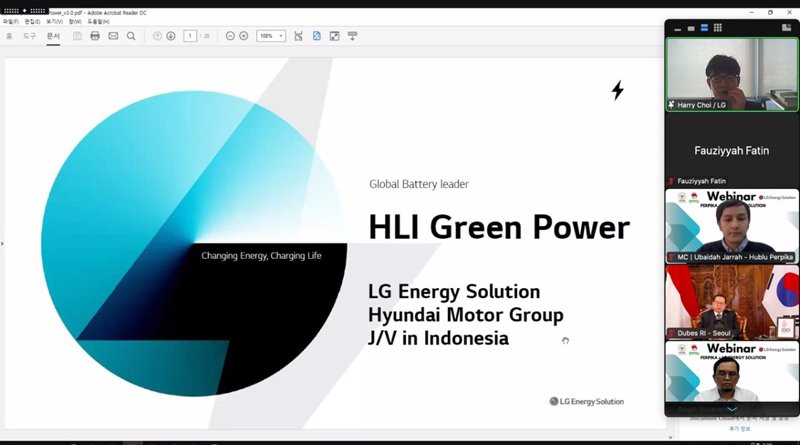Hide video thumbnails in Zoom panel
The width and height of the screenshot is (800, 445).
tap(678, 29)
